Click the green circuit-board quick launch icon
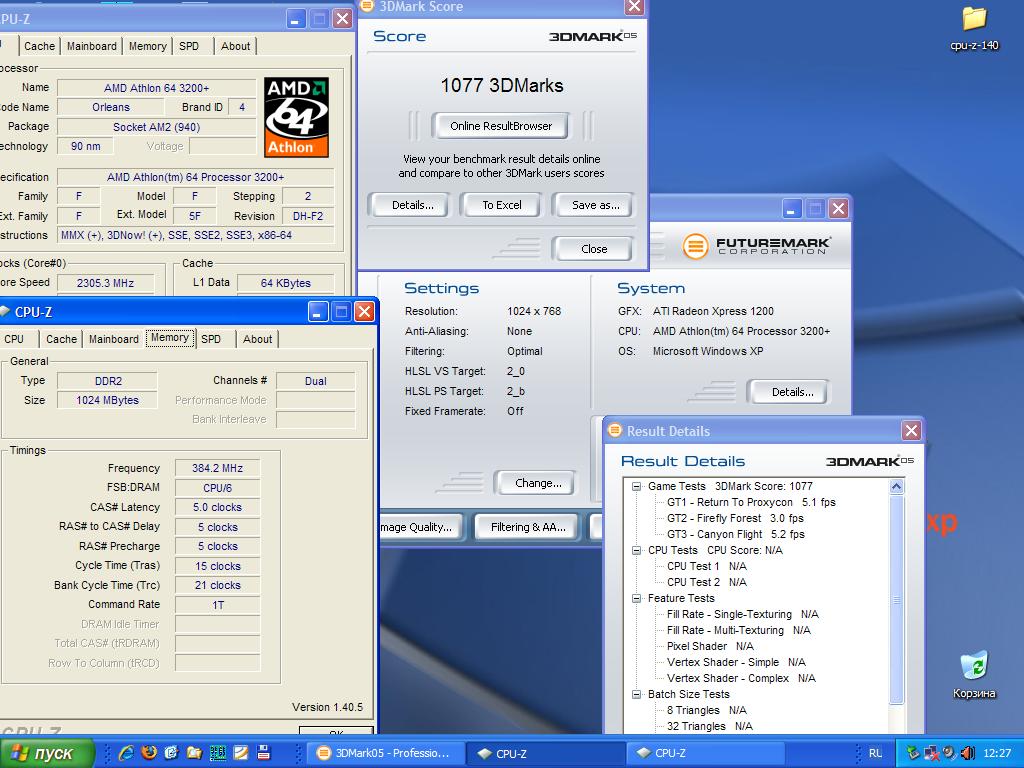Image resolution: width=1024 pixels, height=768 pixels. (217, 753)
